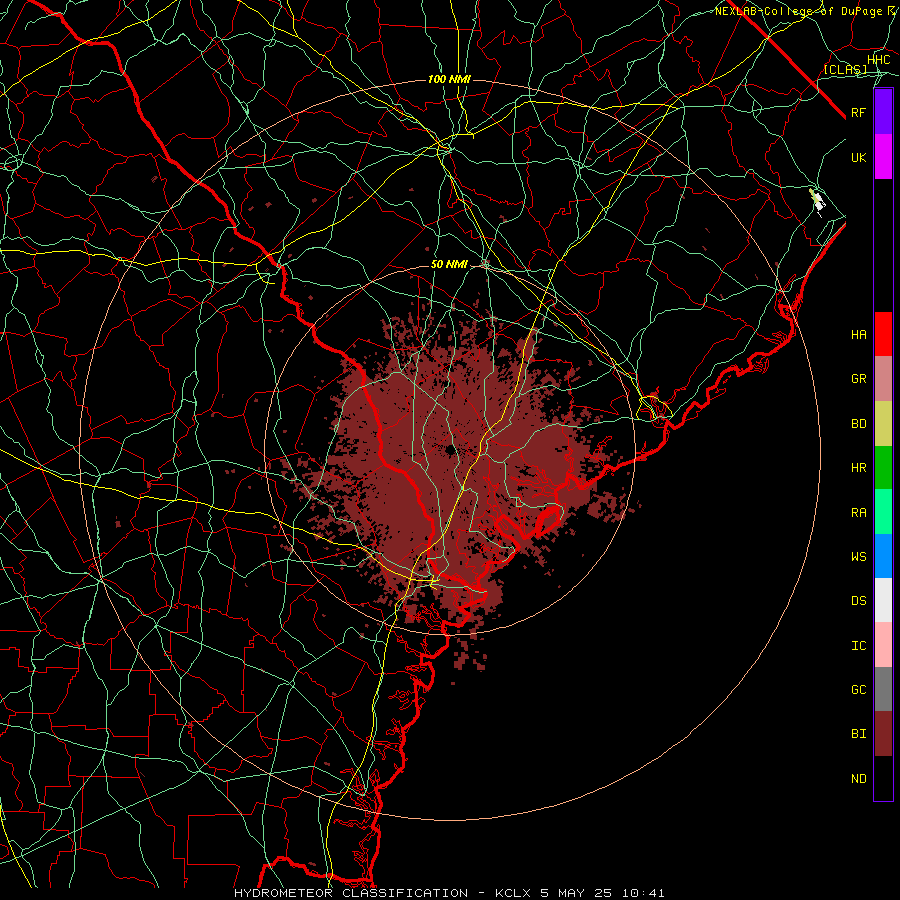Click the DS white legend swatch
The height and width of the screenshot is (900, 900).
tap(883, 600)
